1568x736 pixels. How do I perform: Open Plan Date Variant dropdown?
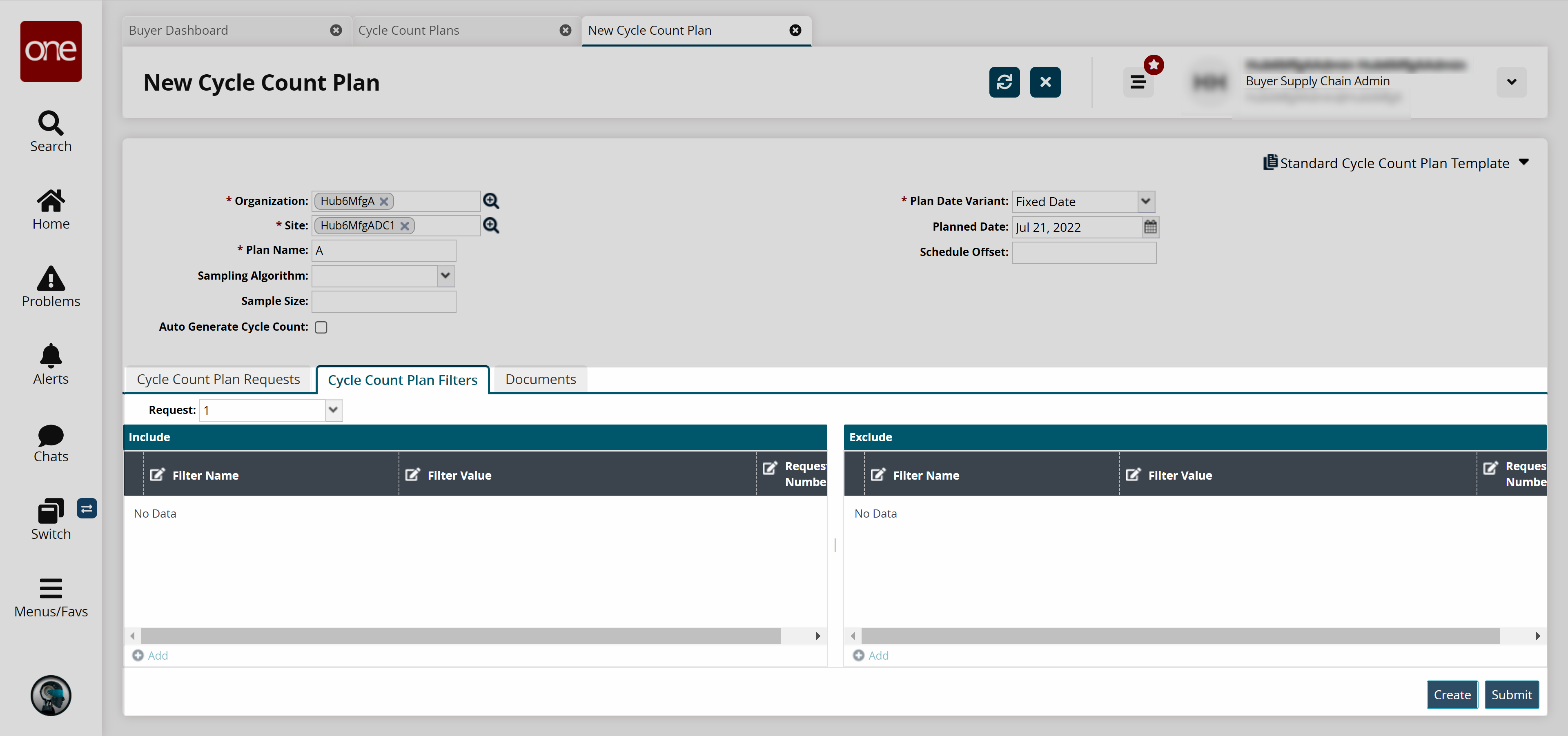(x=1145, y=201)
